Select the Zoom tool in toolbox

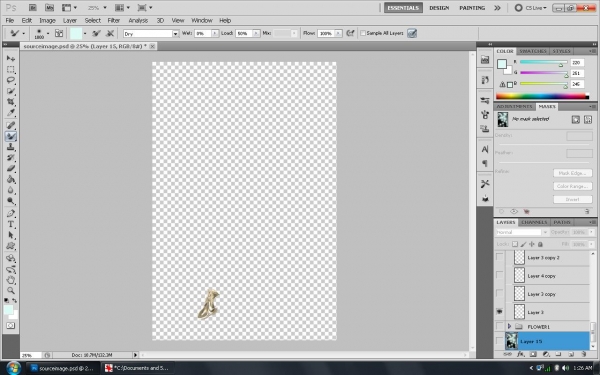click(x=11, y=290)
